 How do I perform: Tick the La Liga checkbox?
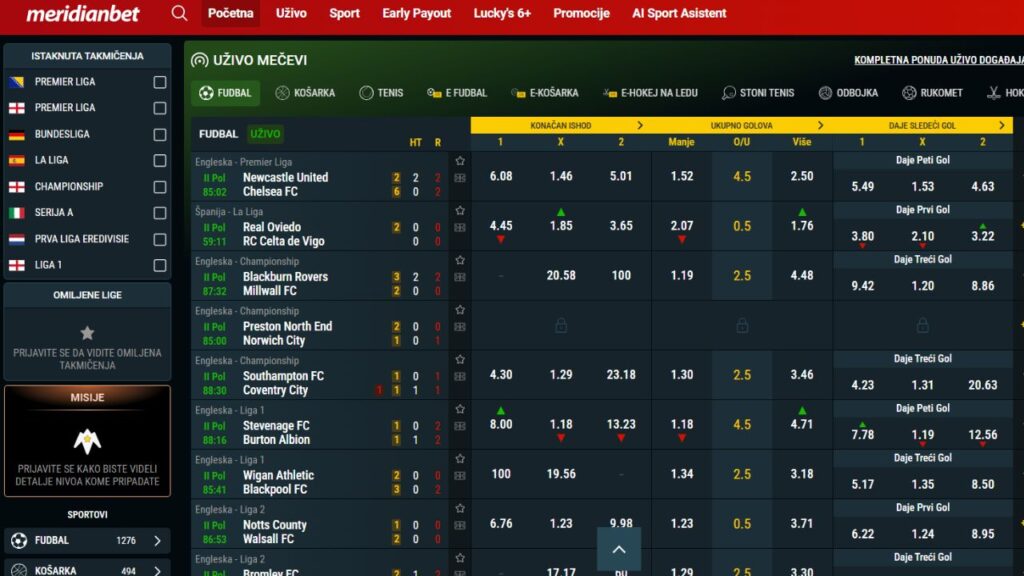pos(160,161)
